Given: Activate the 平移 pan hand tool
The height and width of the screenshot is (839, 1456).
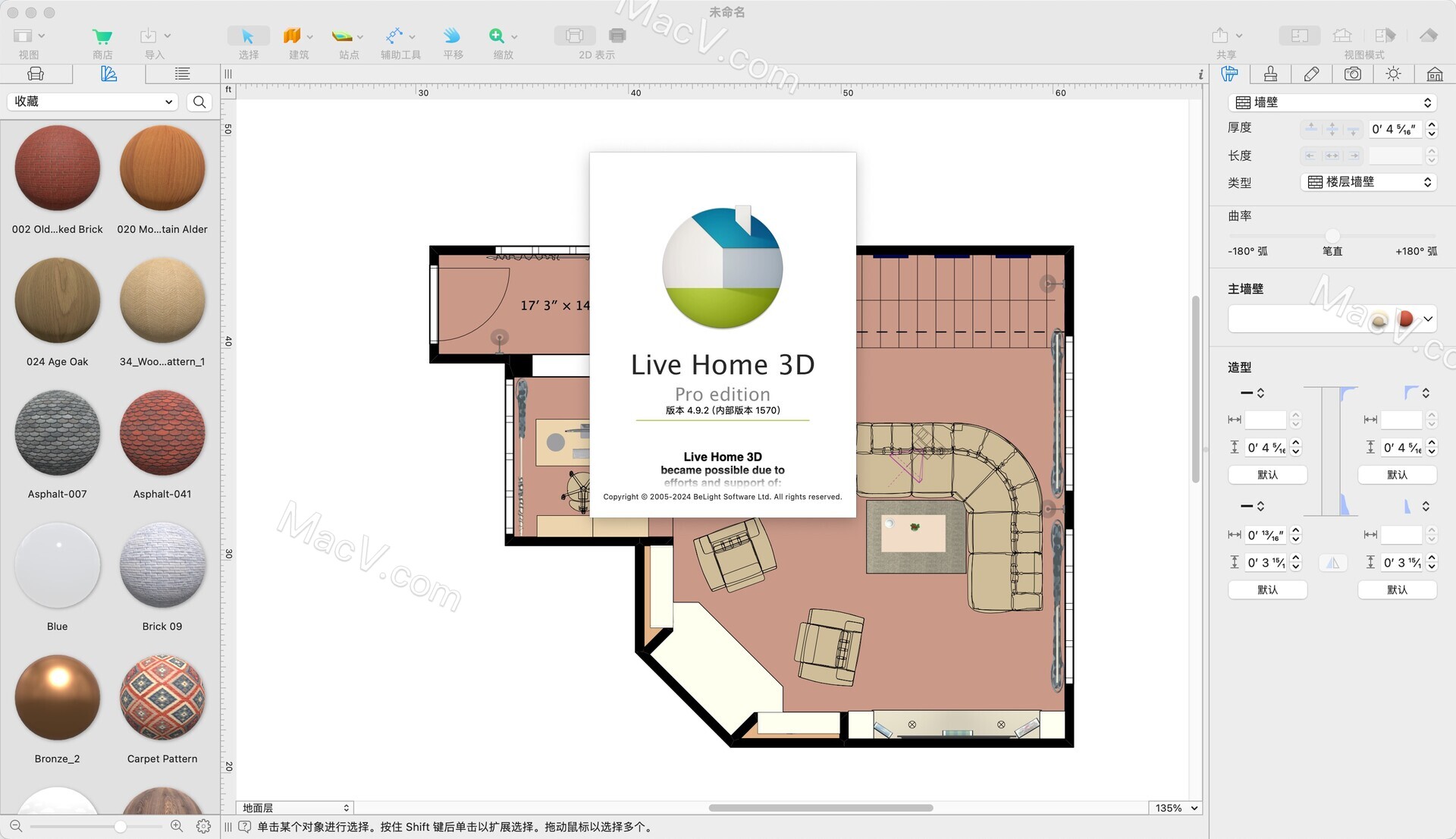Looking at the screenshot, I should (x=453, y=36).
